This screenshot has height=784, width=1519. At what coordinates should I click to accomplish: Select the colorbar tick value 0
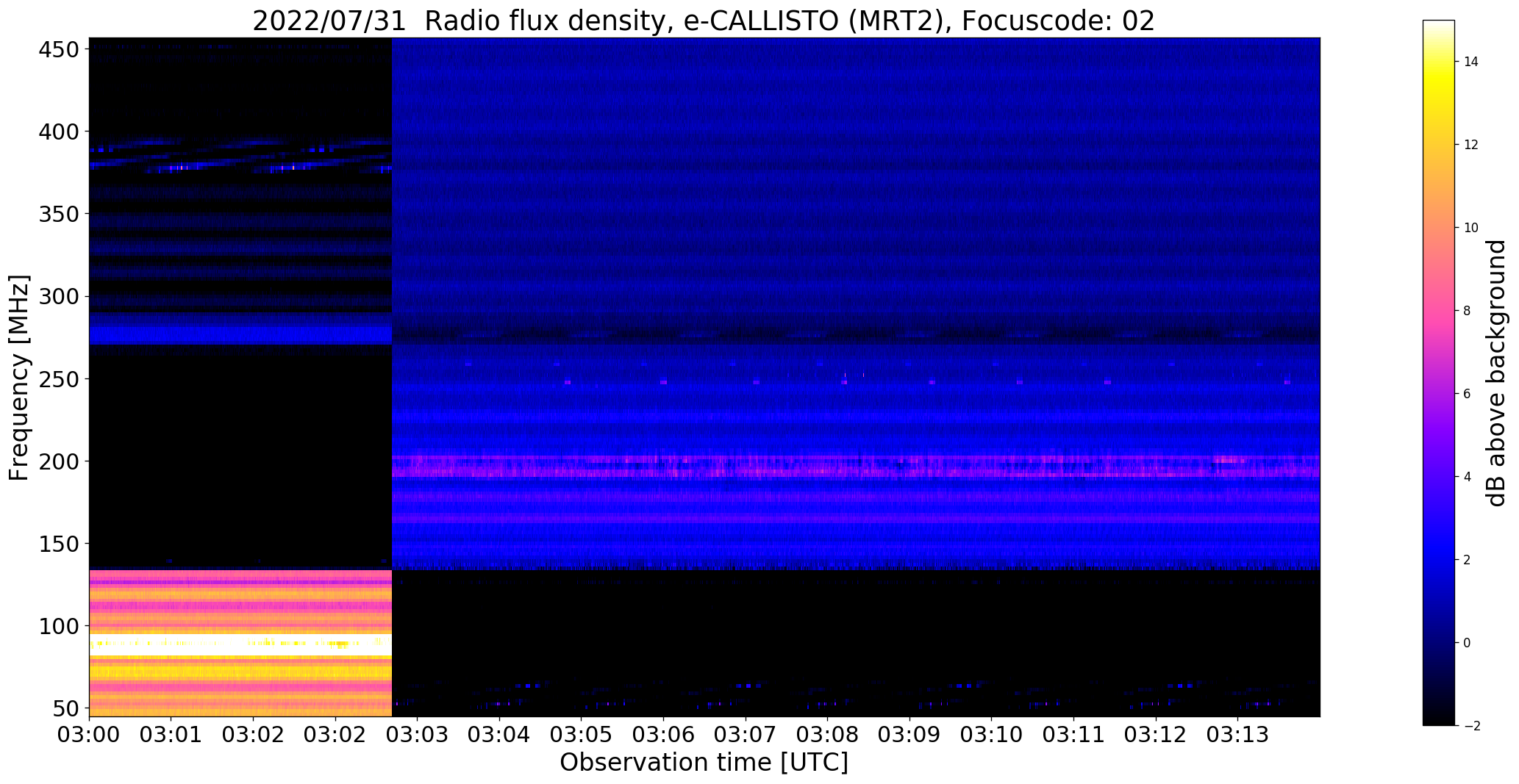(1468, 643)
